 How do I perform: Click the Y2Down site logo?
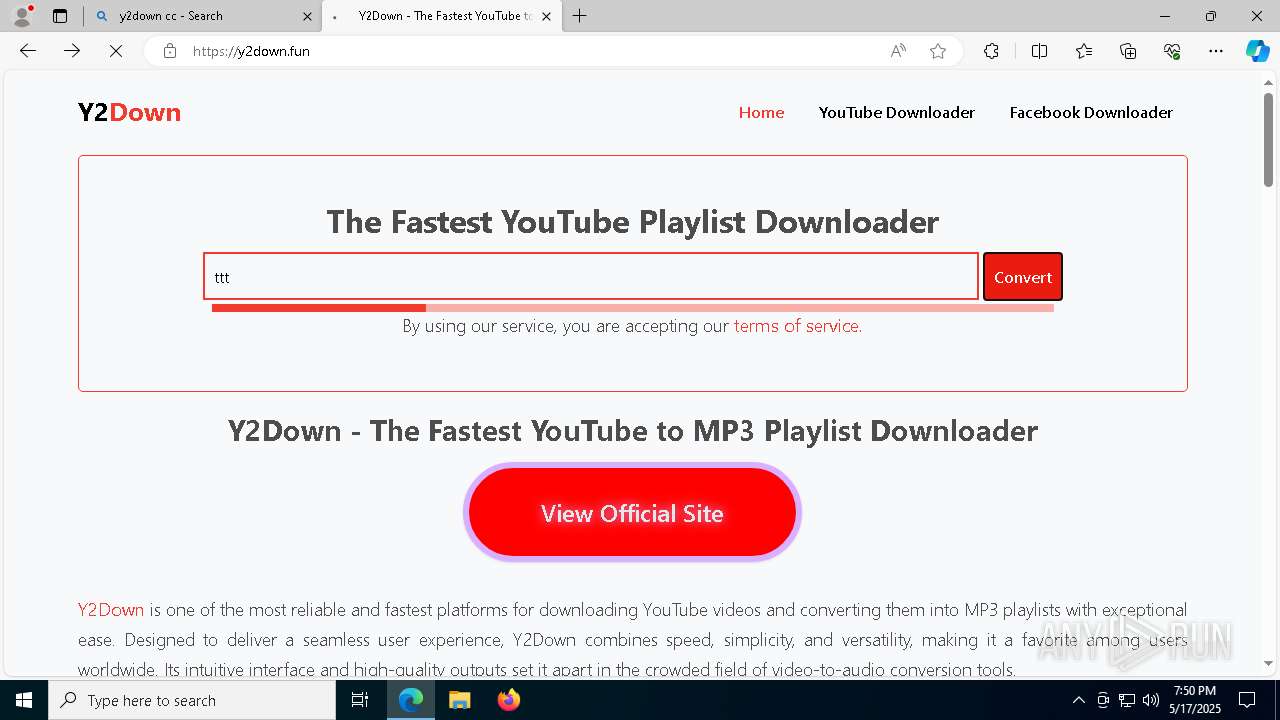129,112
